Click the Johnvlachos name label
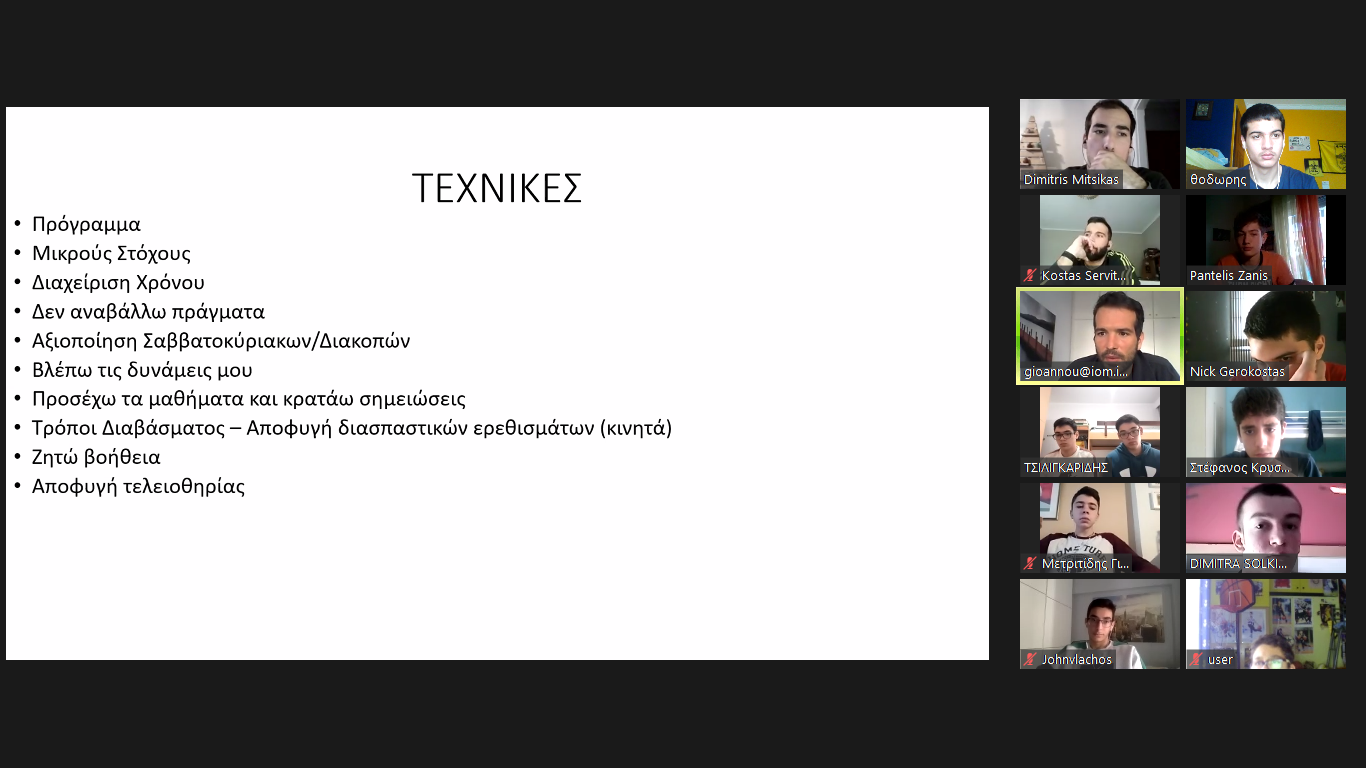The image size is (1366, 768). click(x=1076, y=660)
